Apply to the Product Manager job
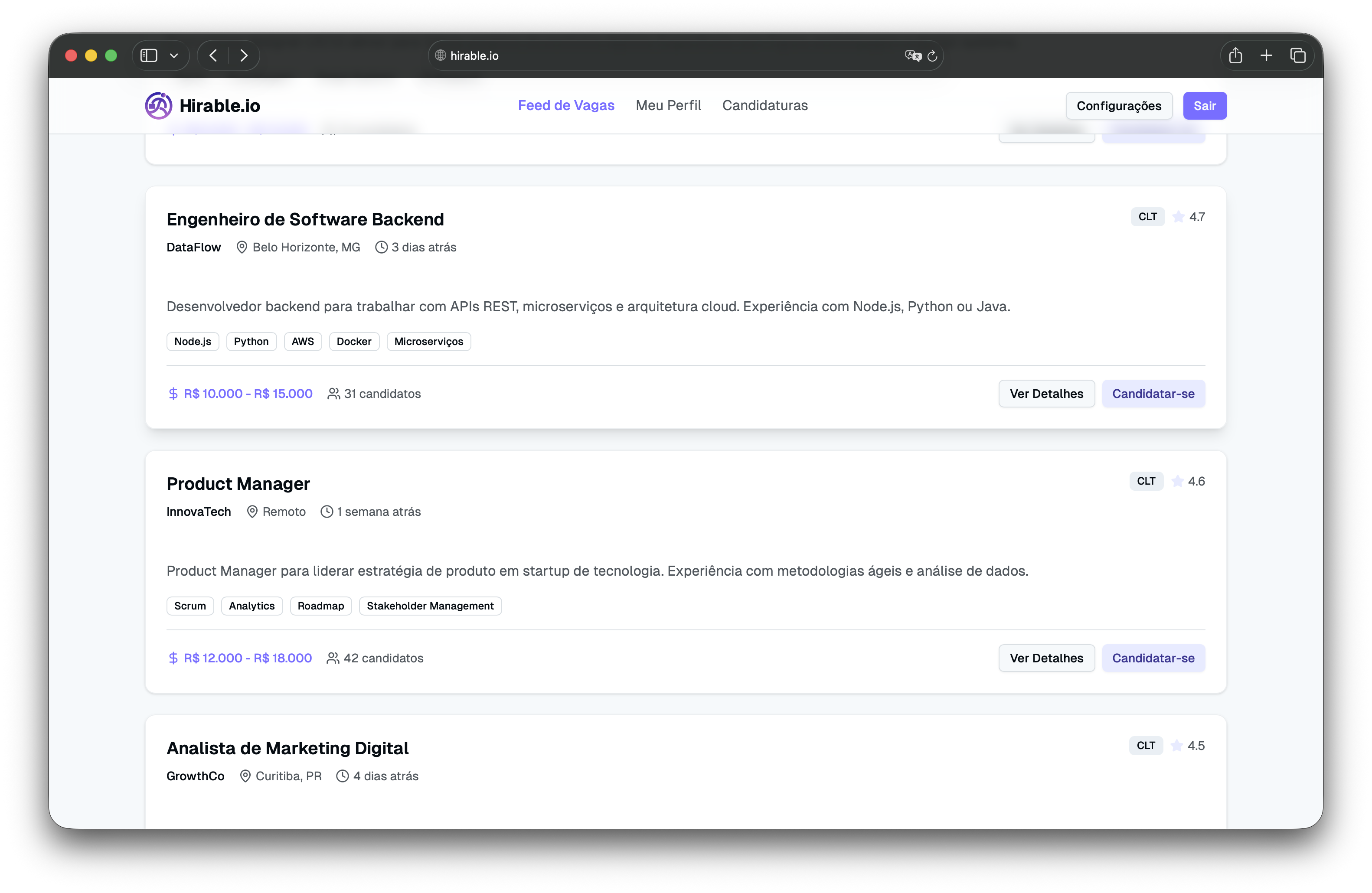Image resolution: width=1372 pixels, height=893 pixels. click(x=1153, y=658)
